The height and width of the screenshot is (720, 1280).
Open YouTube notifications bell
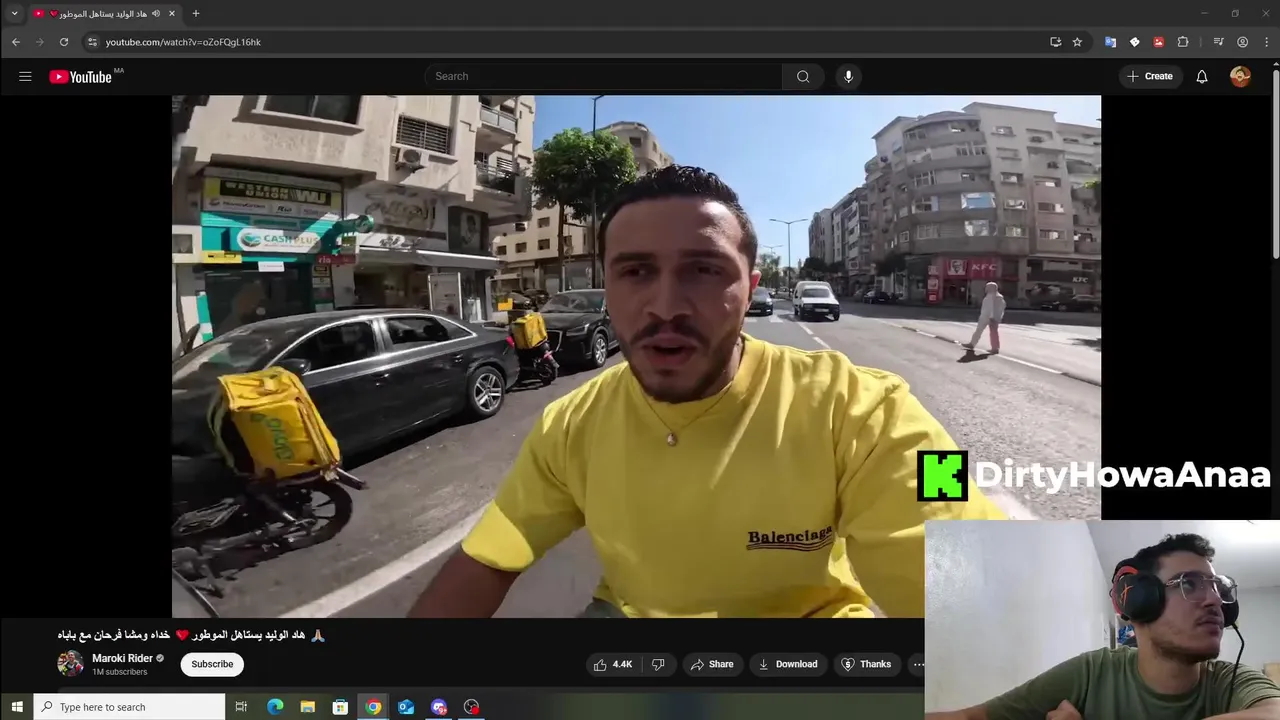(1202, 76)
